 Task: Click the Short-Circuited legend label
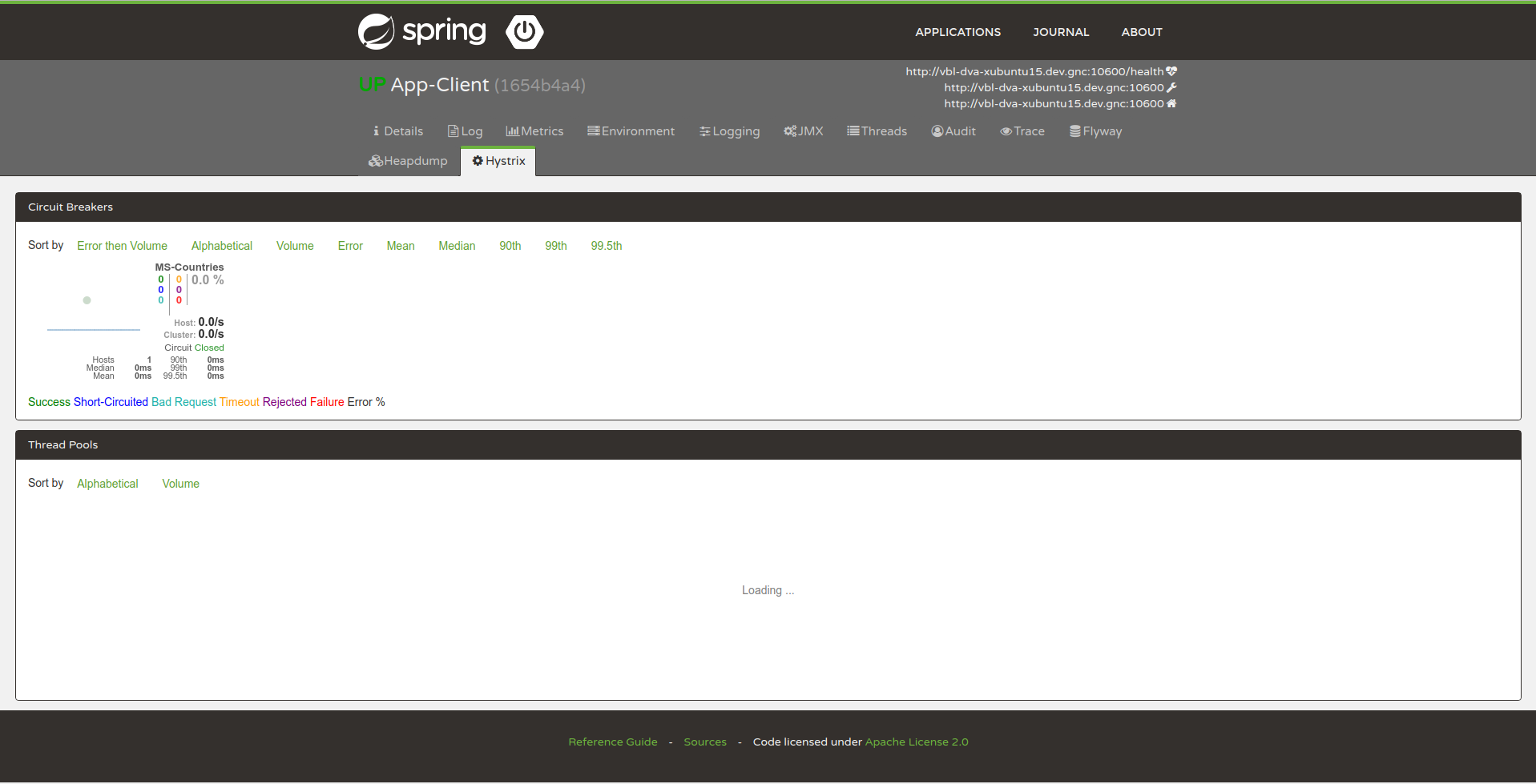pos(111,402)
